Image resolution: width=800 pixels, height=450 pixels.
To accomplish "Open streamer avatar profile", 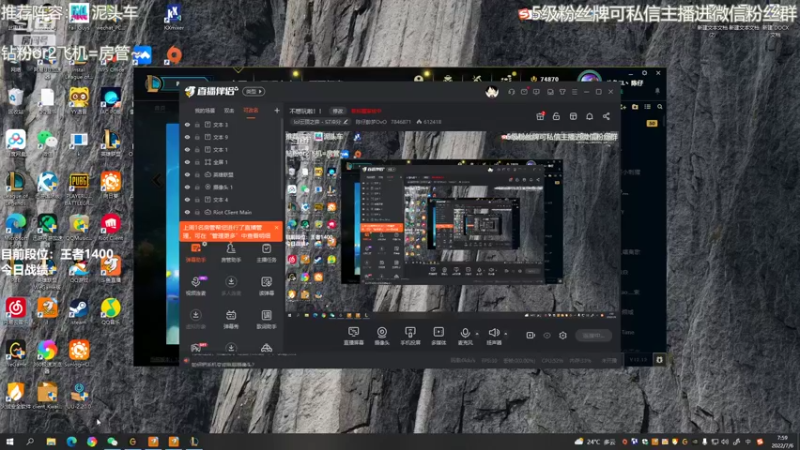I will point(492,92).
